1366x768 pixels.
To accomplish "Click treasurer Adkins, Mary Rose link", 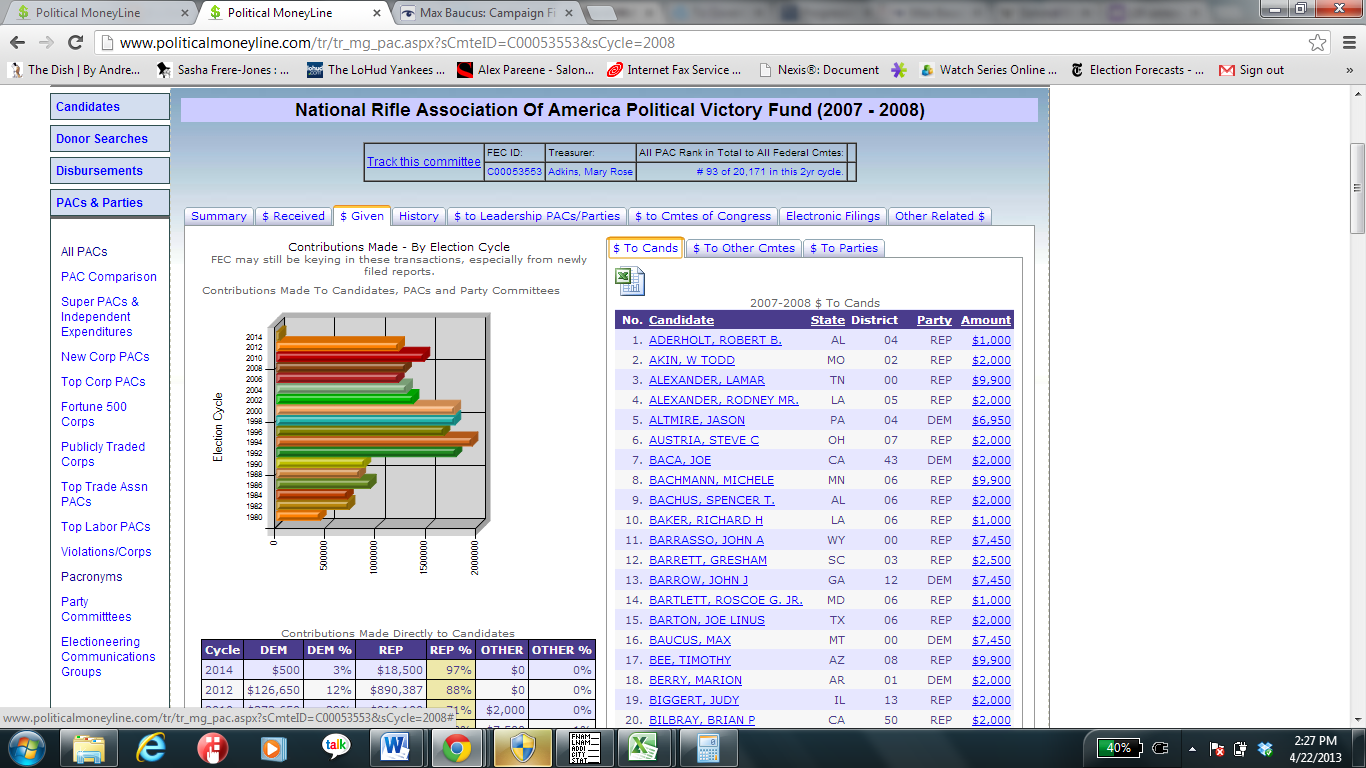I will 591,172.
